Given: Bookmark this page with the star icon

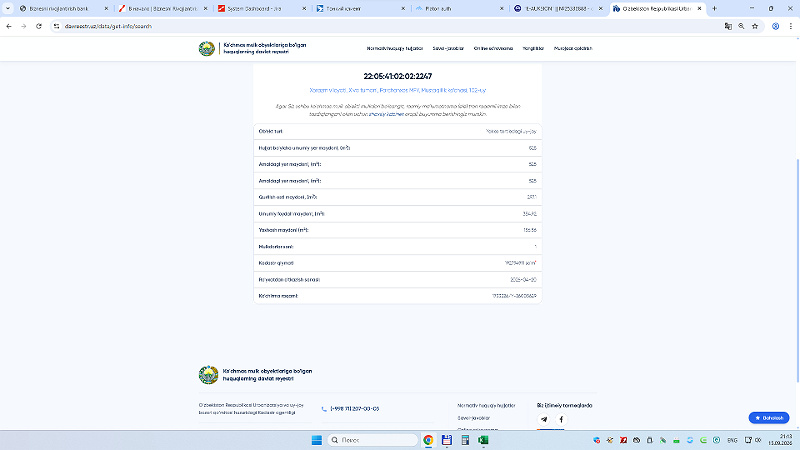Looking at the screenshot, I should coord(755,26).
